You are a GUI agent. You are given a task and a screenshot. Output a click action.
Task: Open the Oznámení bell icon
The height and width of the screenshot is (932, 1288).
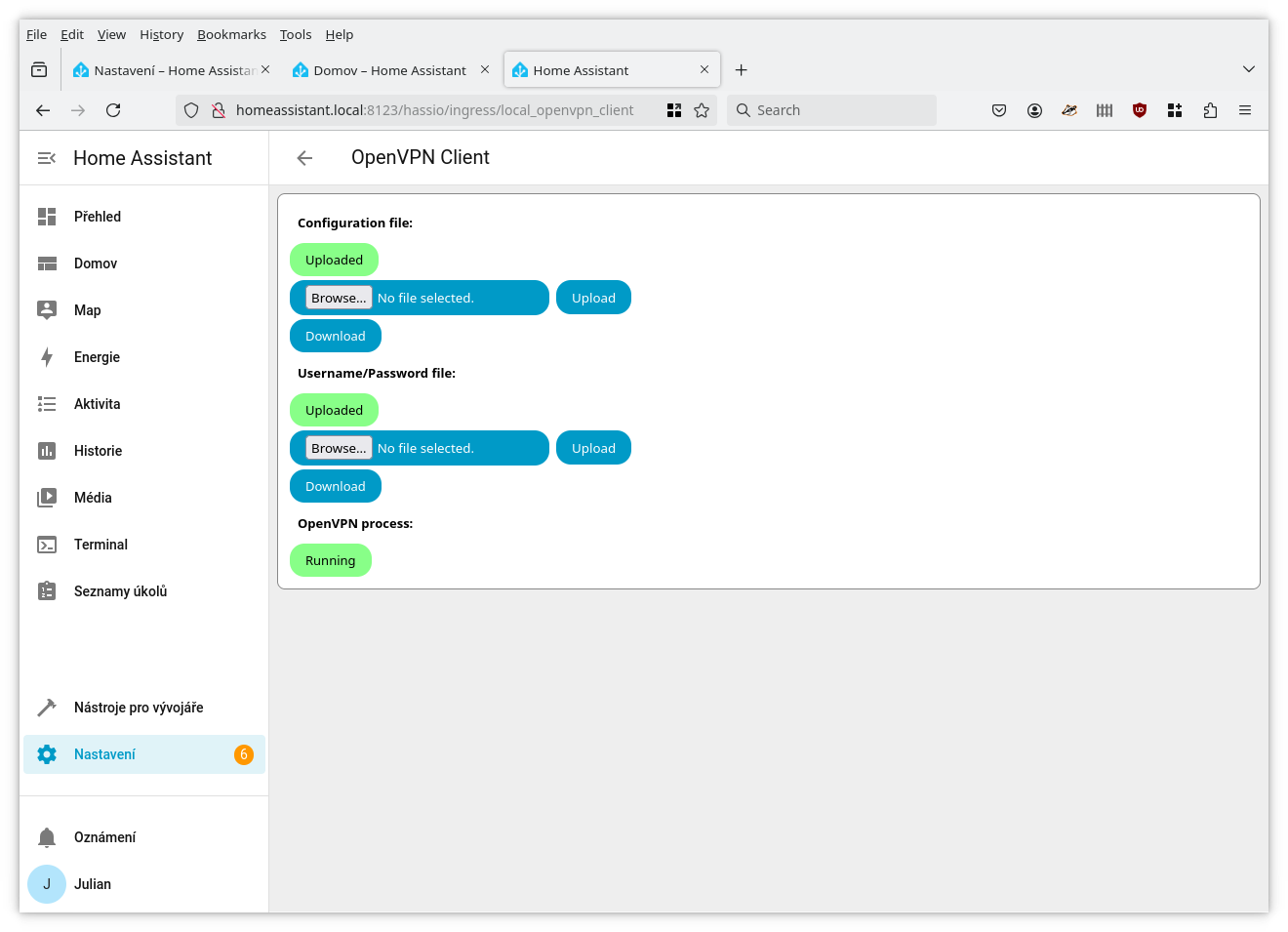pos(47,837)
